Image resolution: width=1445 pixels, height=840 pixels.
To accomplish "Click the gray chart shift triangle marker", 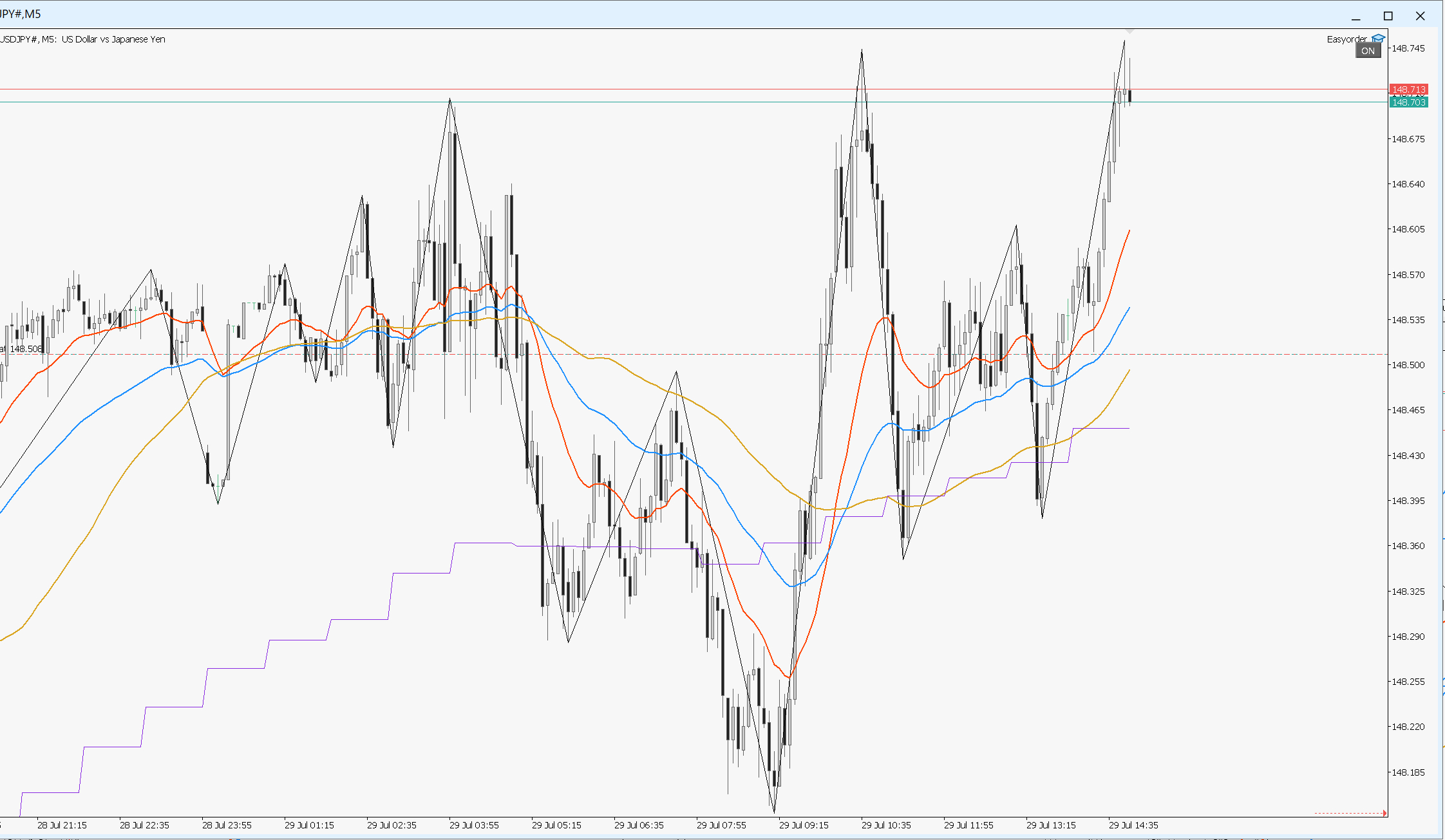I will coord(1129,31).
